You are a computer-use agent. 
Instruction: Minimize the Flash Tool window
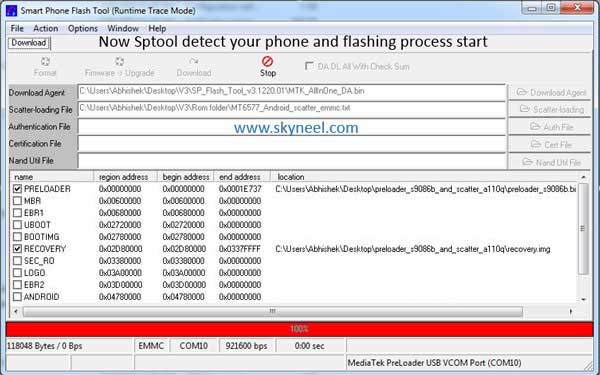tap(533, 8)
